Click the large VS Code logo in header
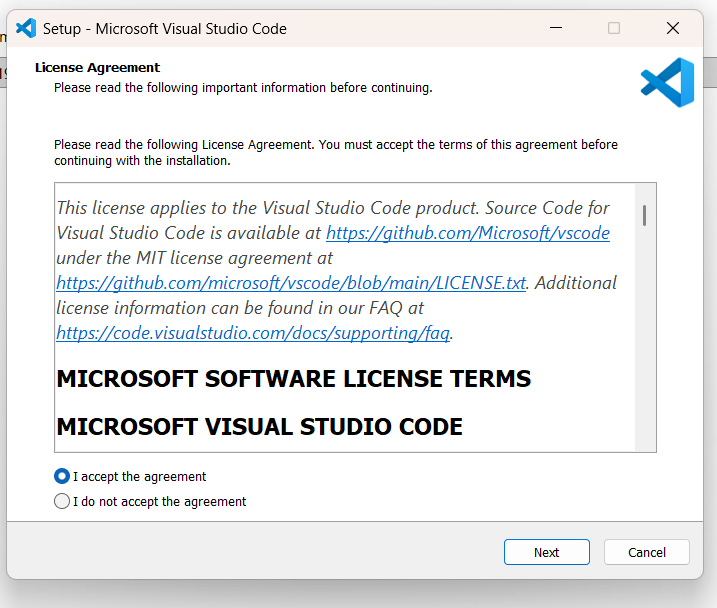The width and height of the screenshot is (717, 608). pos(668,82)
